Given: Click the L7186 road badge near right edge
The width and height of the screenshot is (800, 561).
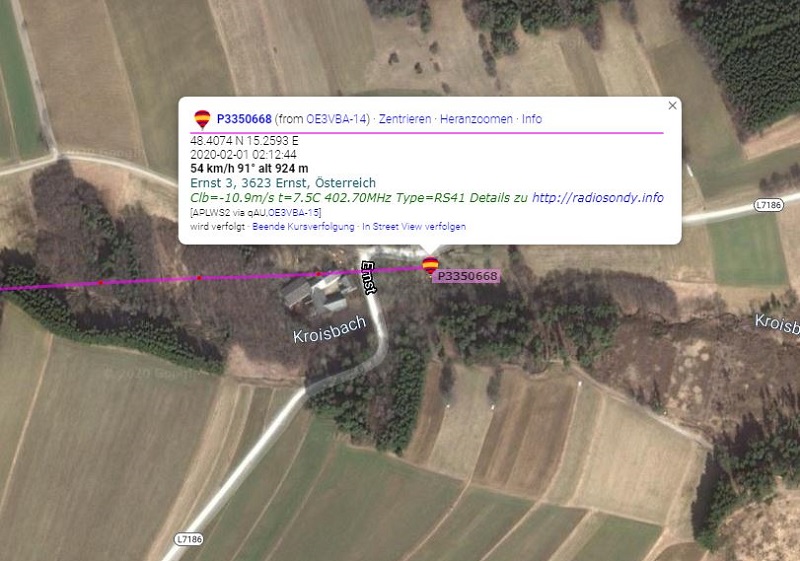Looking at the screenshot, I should pos(768,205).
